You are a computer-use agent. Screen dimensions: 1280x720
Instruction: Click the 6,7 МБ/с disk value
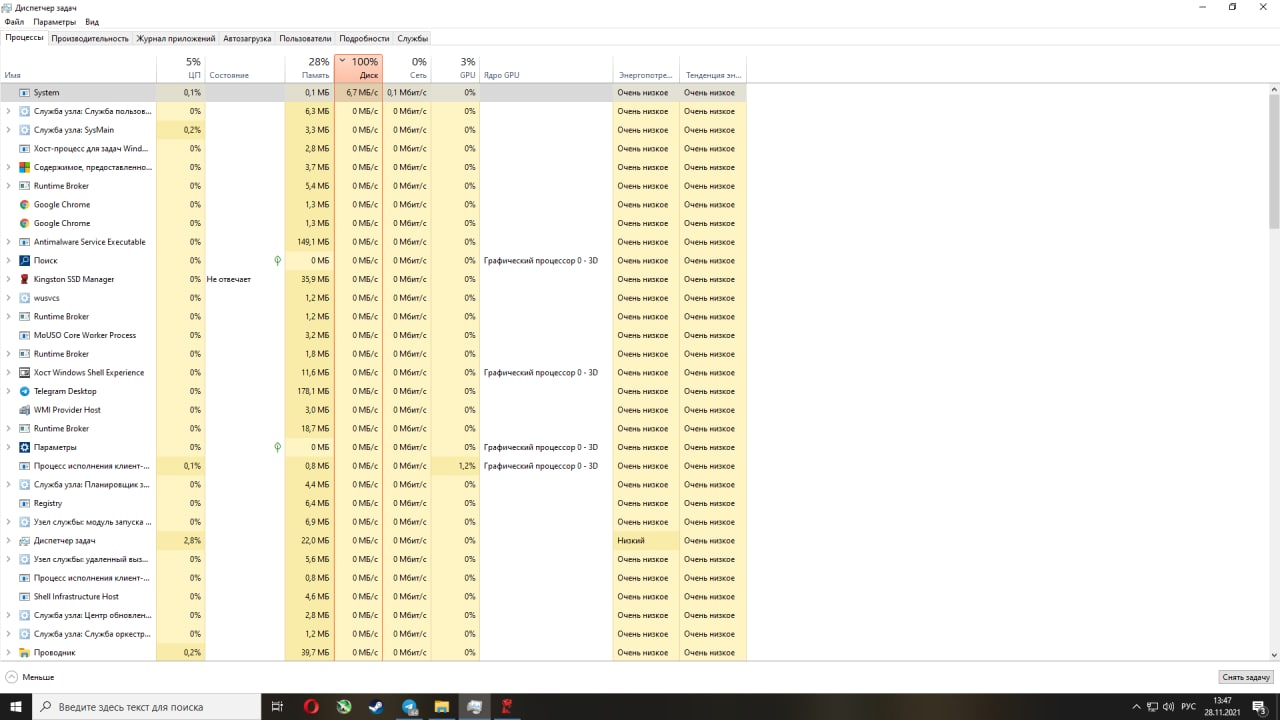(x=362, y=93)
